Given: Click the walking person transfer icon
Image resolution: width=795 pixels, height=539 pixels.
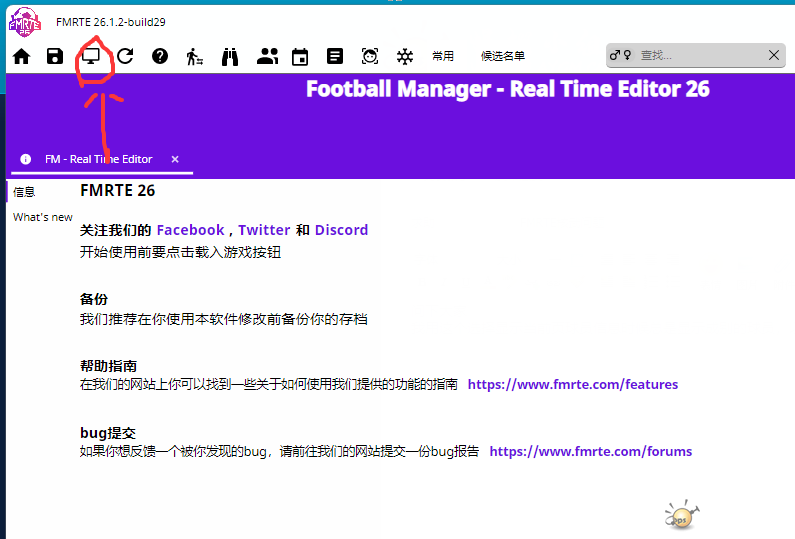Looking at the screenshot, I should (195, 57).
